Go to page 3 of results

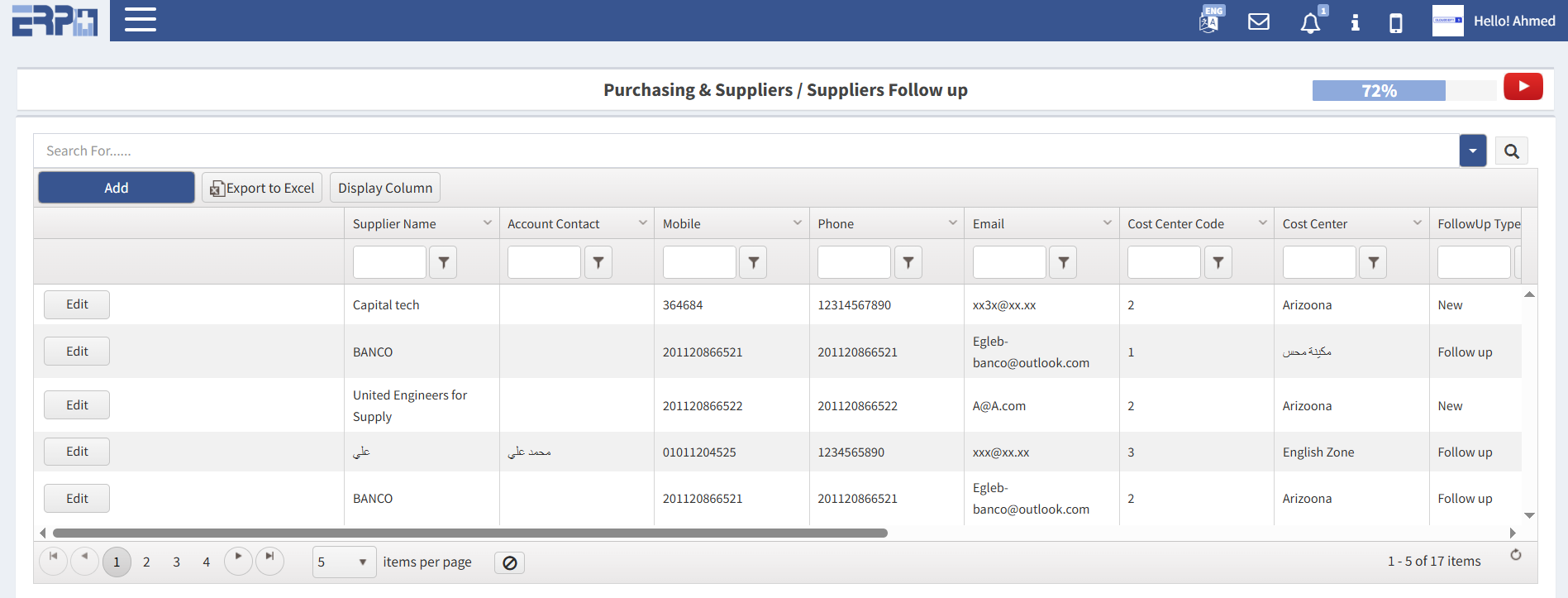pos(176,562)
